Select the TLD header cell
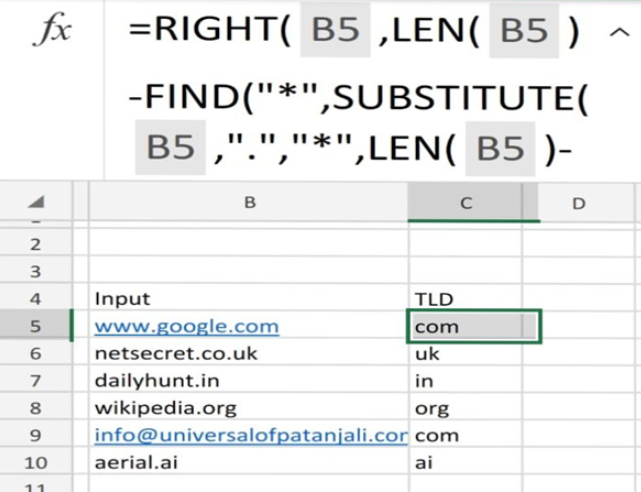Viewport: 641px width, 492px height. pos(465,299)
